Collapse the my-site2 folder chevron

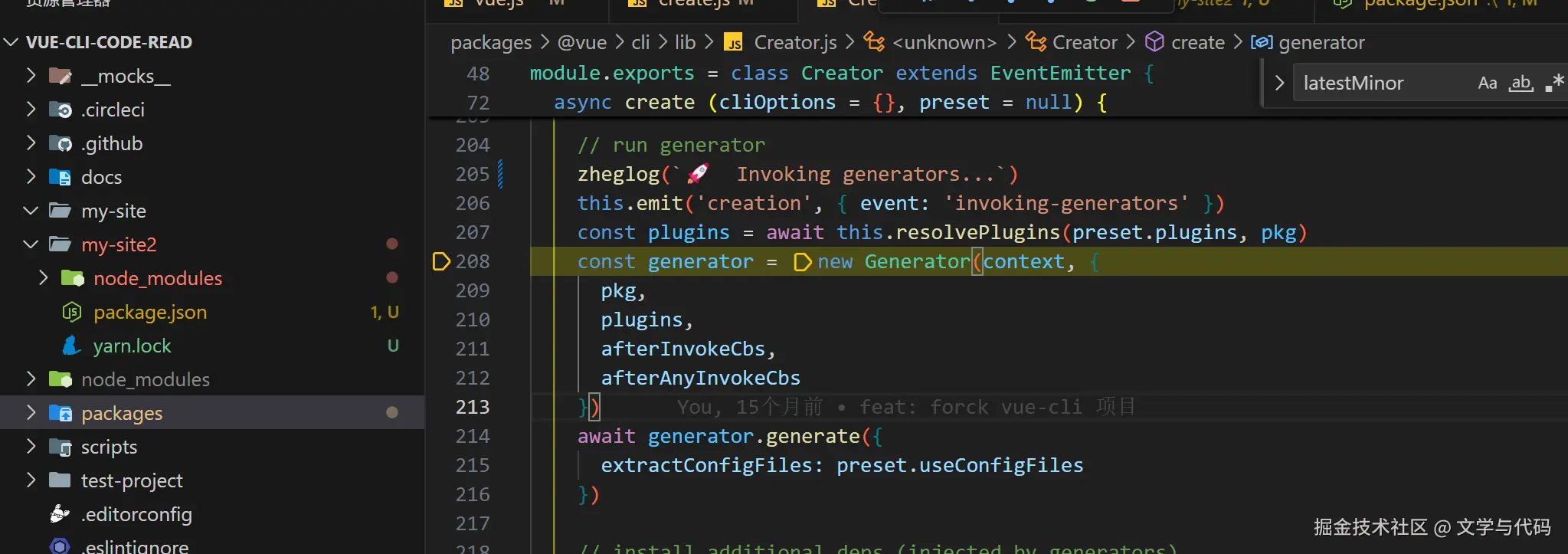[31, 244]
